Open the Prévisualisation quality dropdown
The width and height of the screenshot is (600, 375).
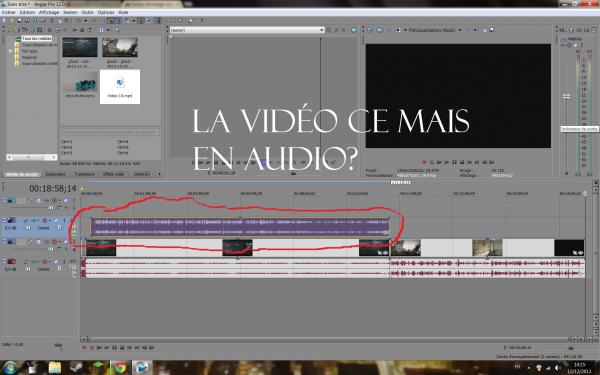[460, 30]
